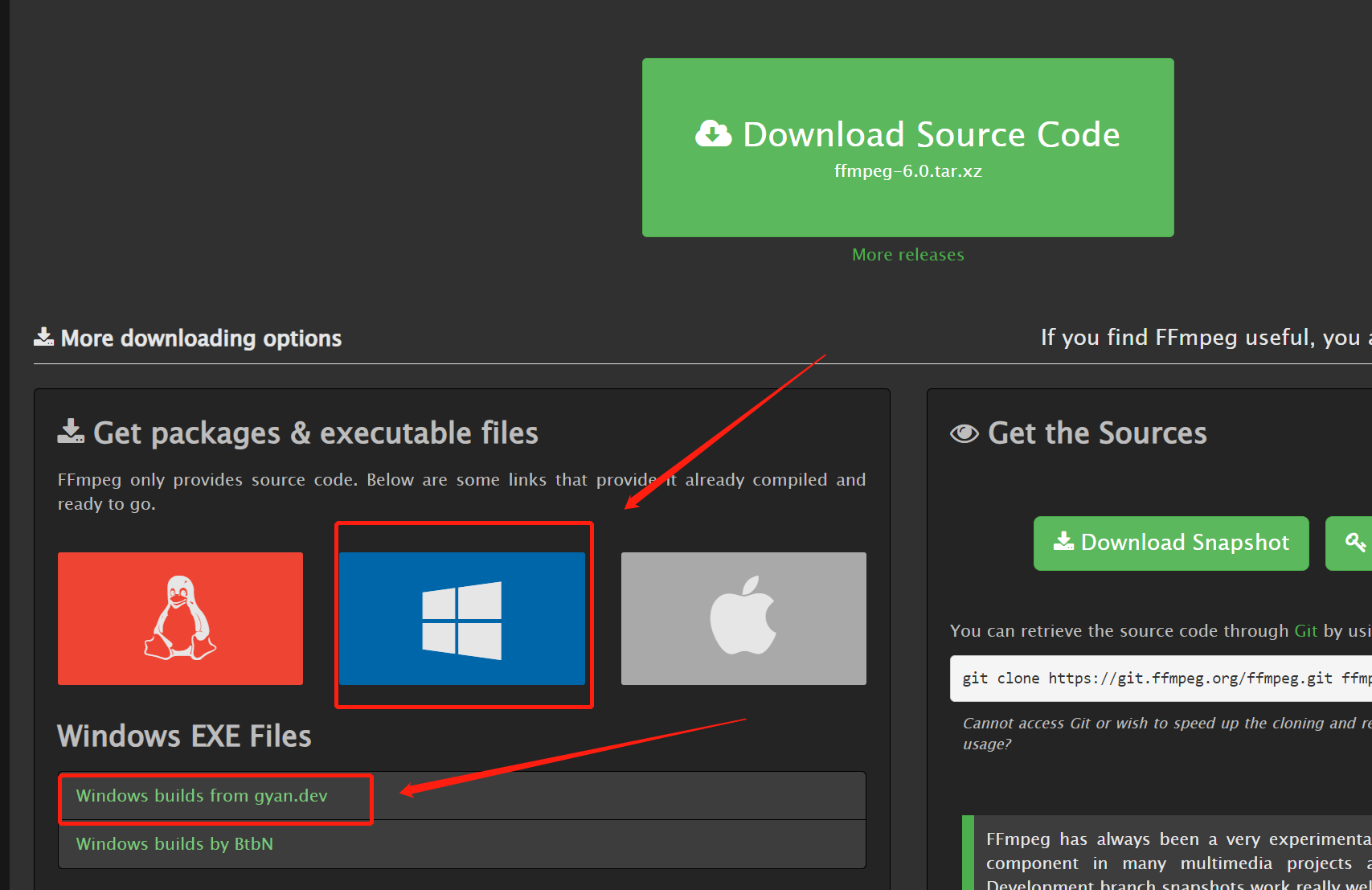The image size is (1372, 890).
Task: Click the Download Snapshot button
Action: [1171, 543]
